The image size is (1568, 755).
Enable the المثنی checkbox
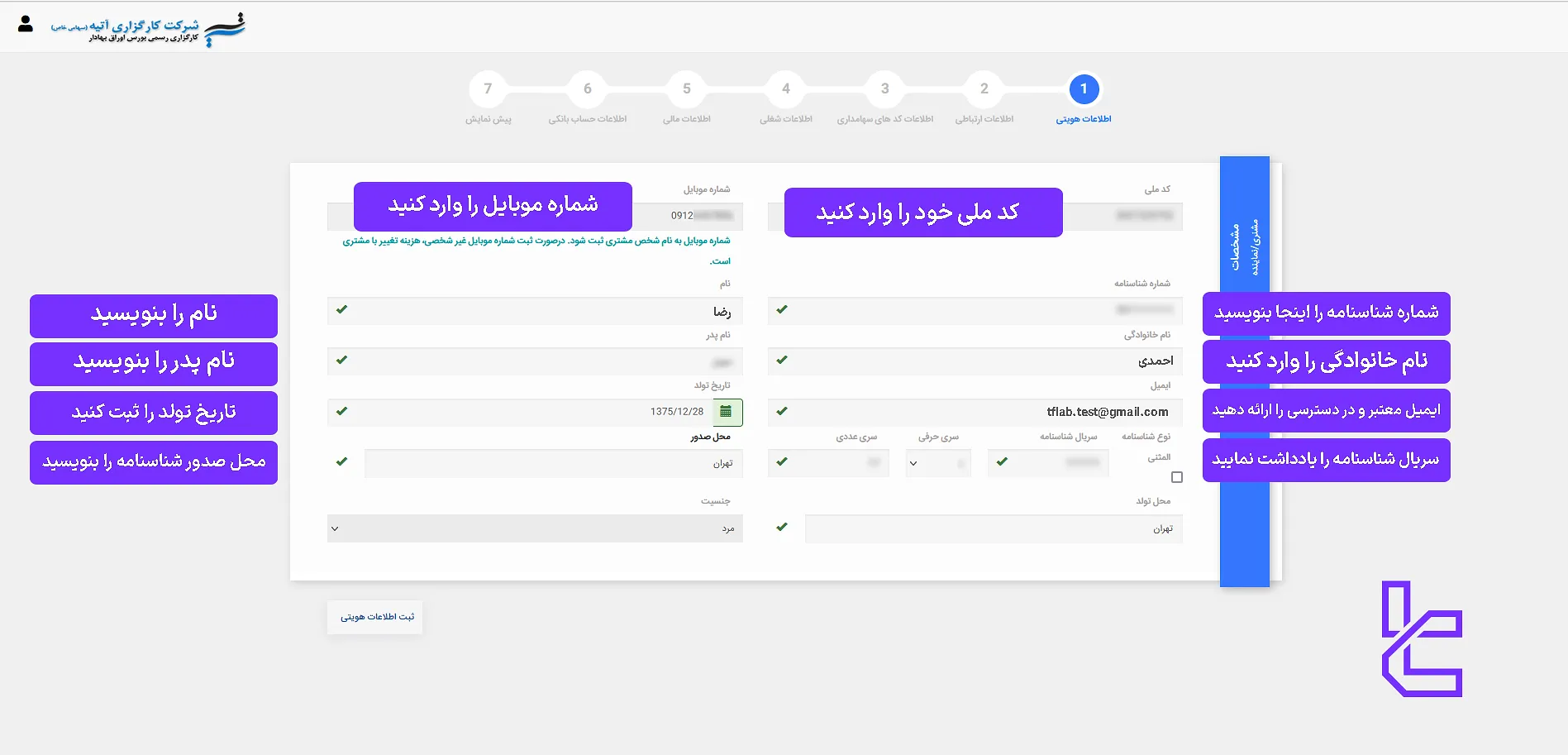coord(1177,477)
